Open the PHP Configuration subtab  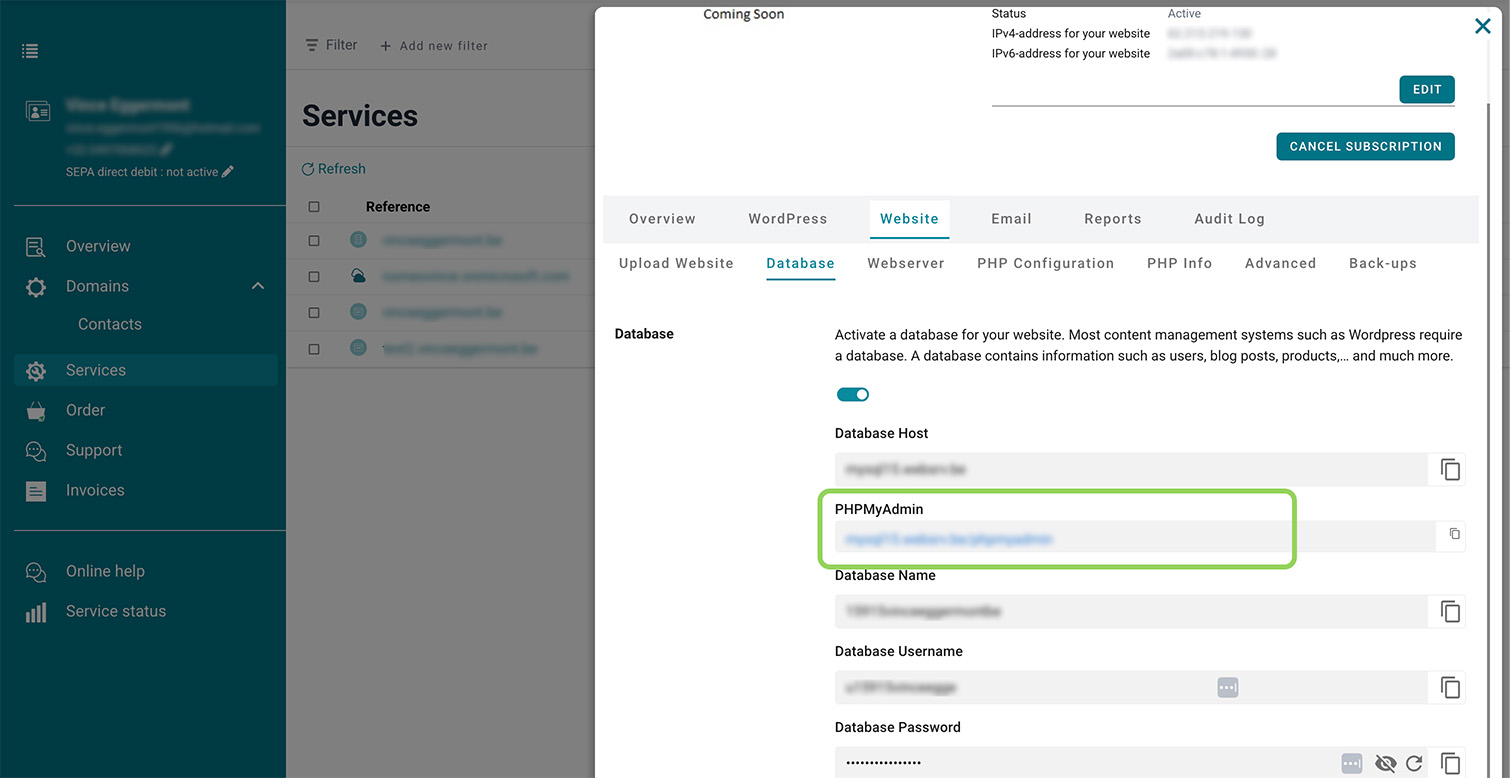[1045, 263]
